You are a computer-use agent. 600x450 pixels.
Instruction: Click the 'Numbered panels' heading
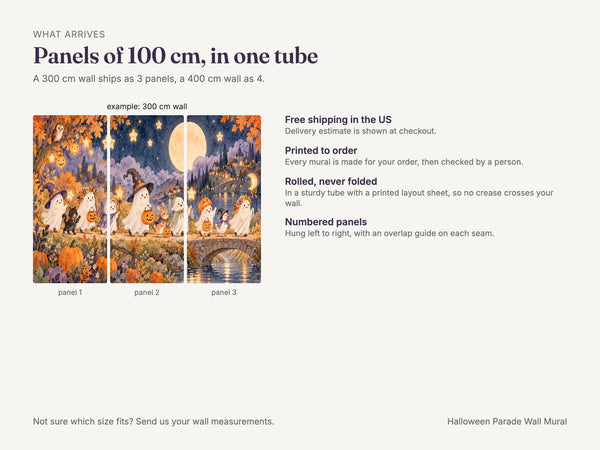[326, 222]
